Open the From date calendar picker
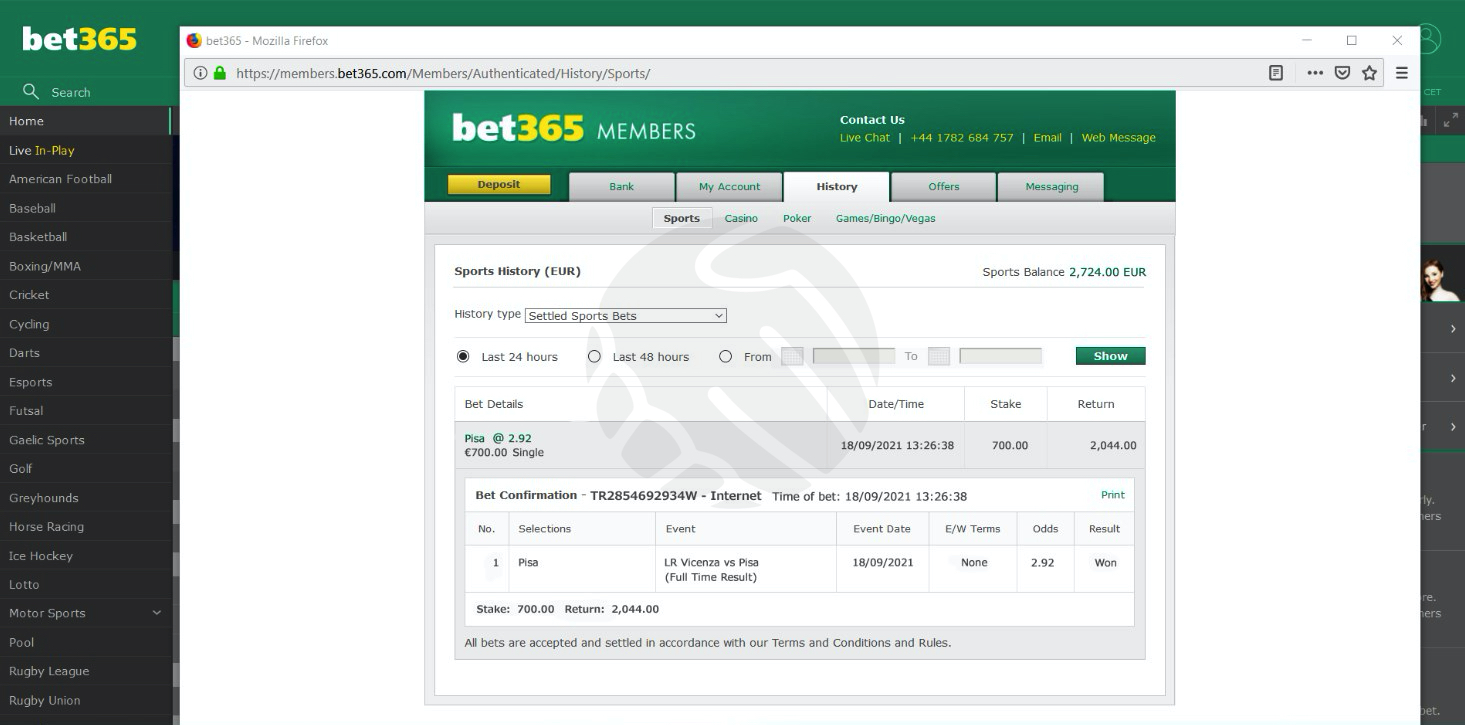1465x725 pixels. [792, 356]
